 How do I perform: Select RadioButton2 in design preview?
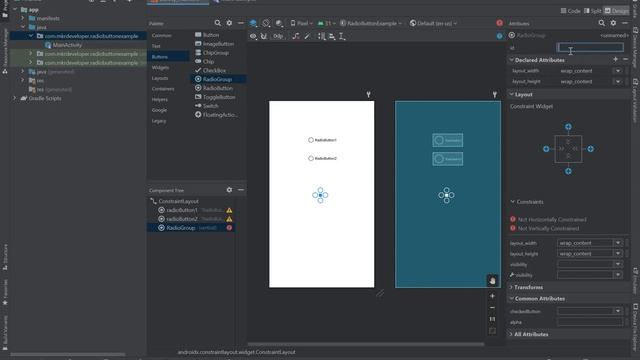point(322,158)
